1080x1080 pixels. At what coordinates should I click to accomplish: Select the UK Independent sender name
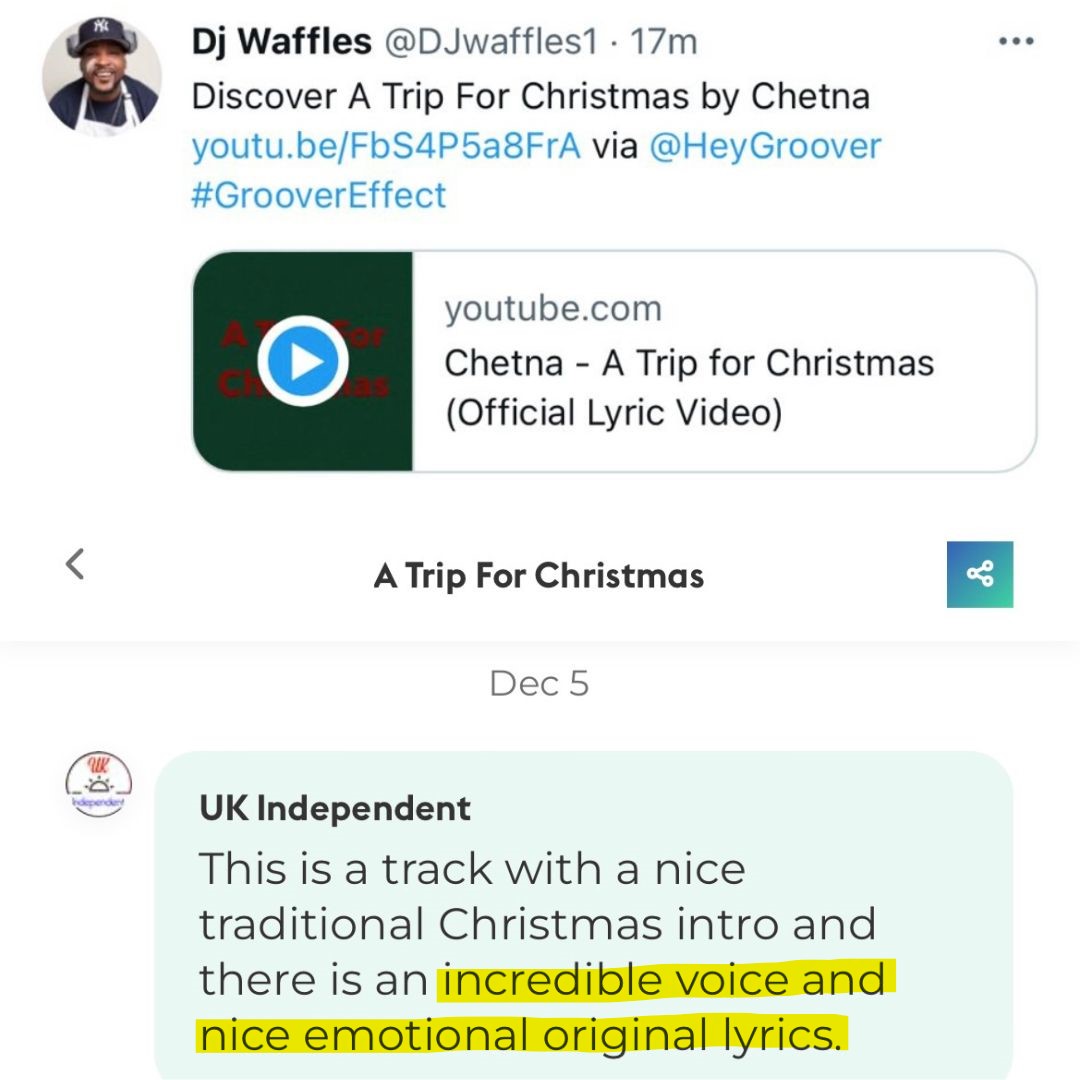pos(335,808)
